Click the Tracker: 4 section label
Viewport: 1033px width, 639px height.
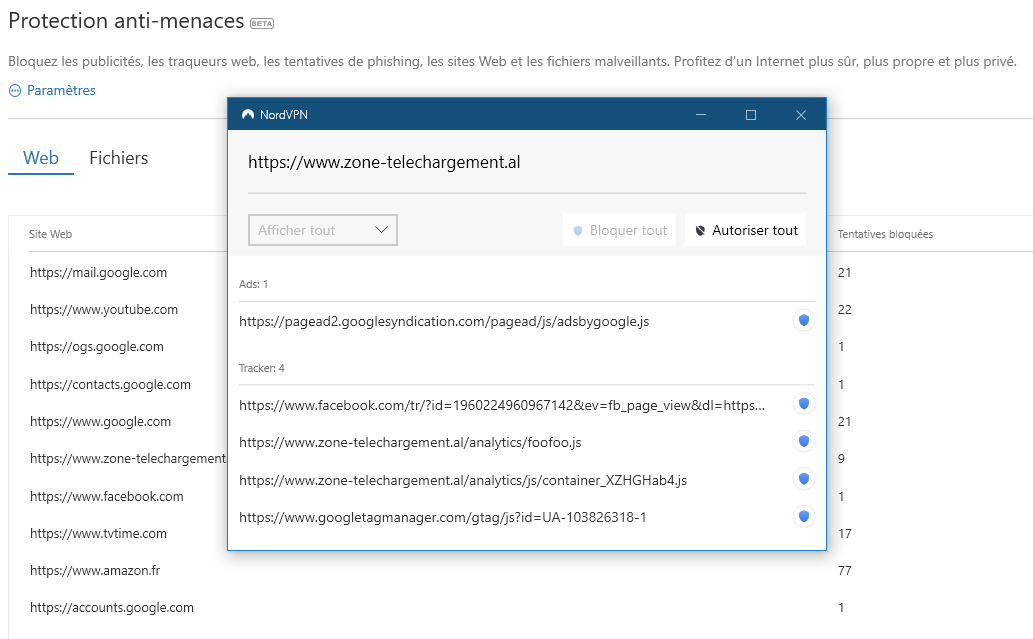262,368
